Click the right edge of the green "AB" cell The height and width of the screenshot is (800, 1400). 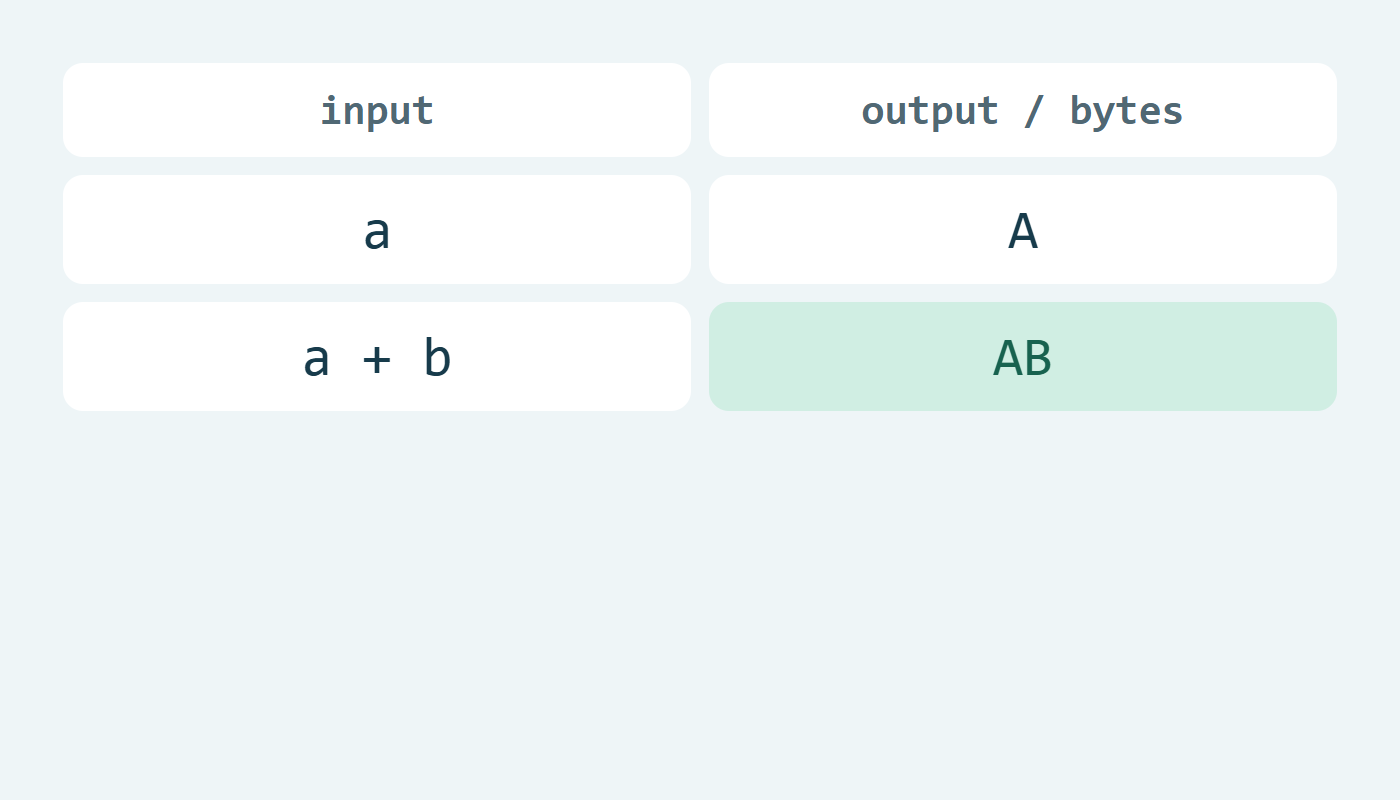click(x=1325, y=357)
